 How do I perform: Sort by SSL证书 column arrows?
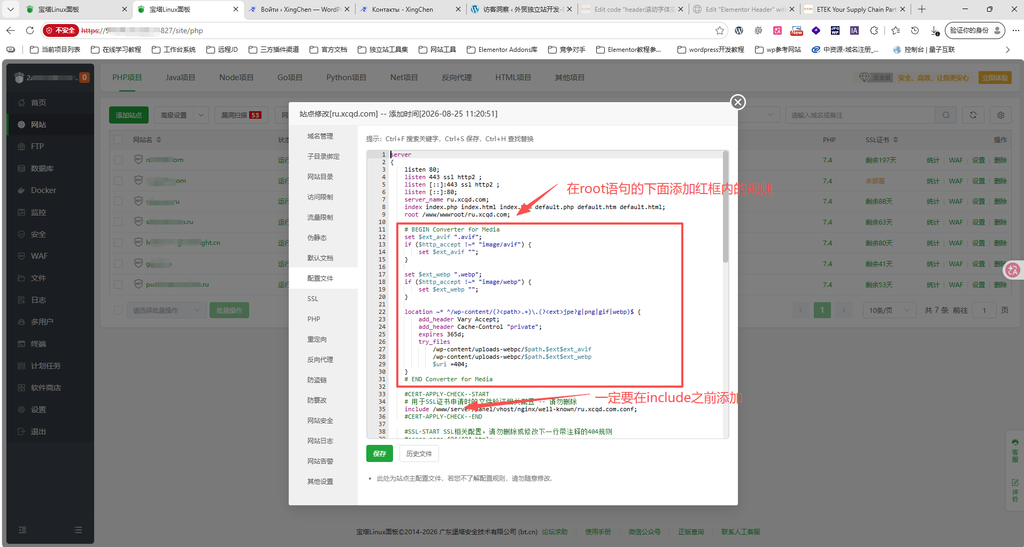click(896, 140)
